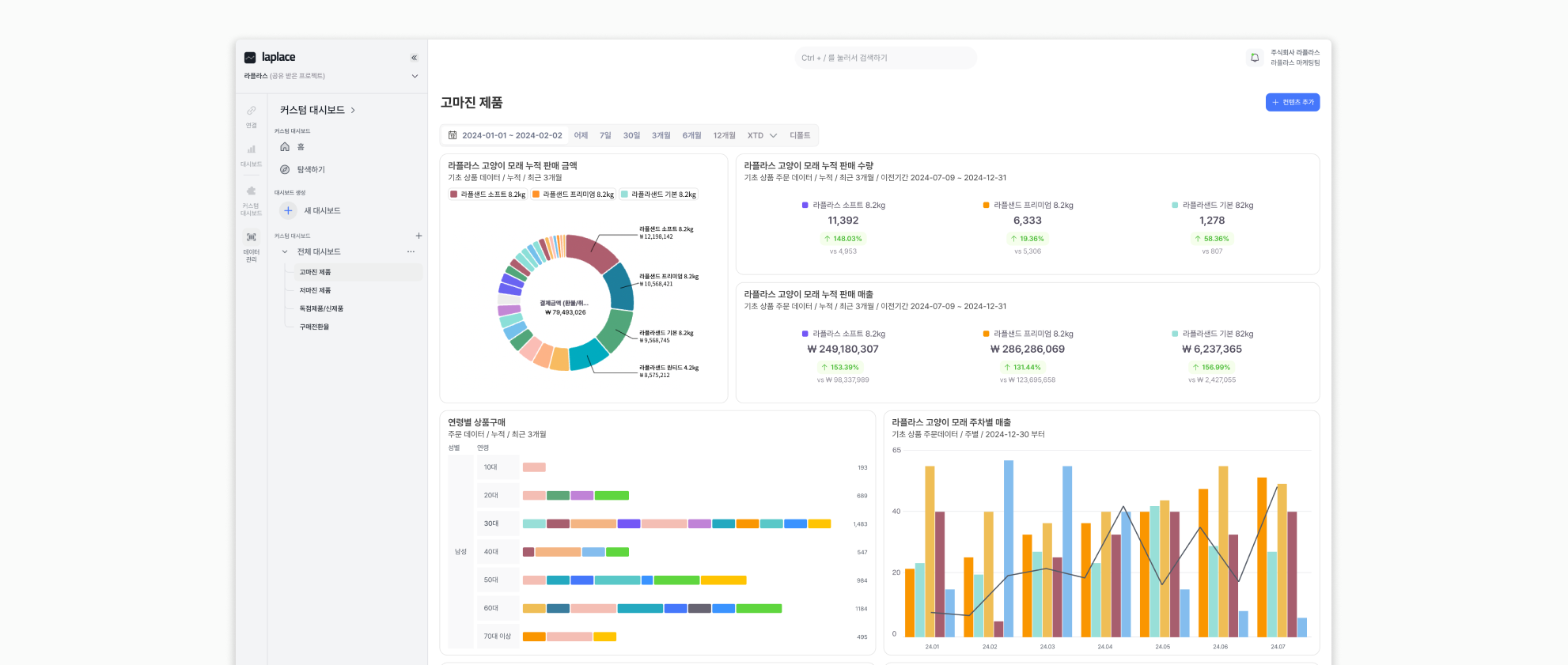Toggle the 라플라샌드 기본 8.2kg legend chip

pyautogui.click(x=659, y=195)
